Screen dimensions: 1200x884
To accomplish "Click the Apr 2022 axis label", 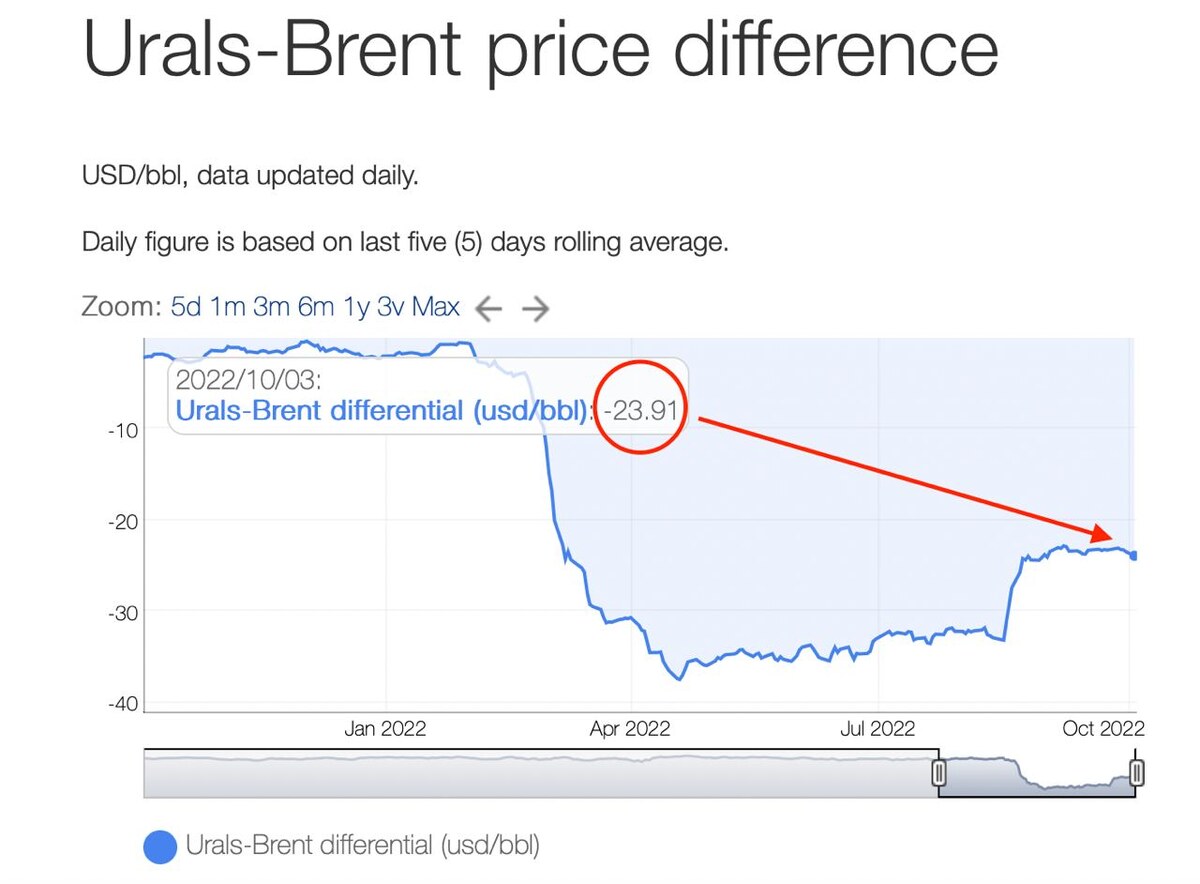I will pos(631,729).
